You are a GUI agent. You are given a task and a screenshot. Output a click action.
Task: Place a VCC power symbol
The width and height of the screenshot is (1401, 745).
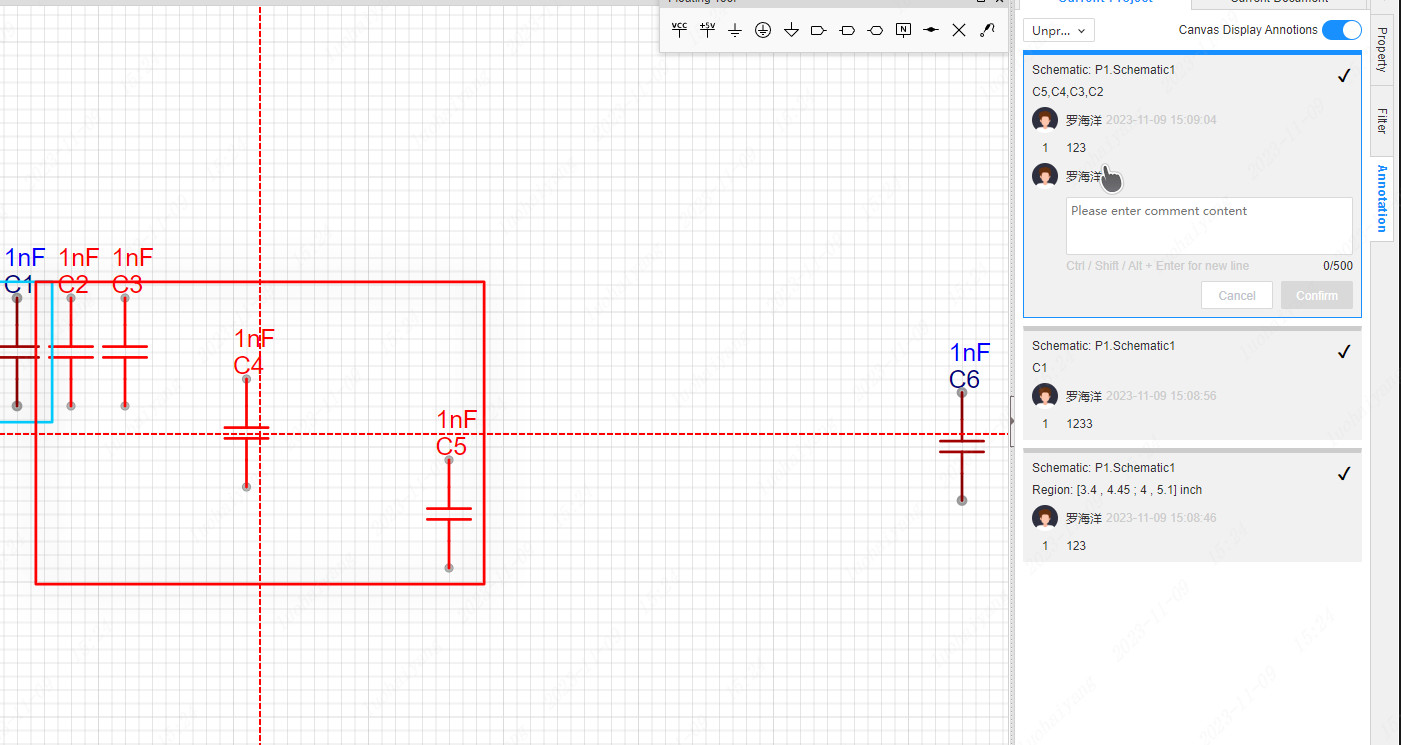[x=679, y=30]
